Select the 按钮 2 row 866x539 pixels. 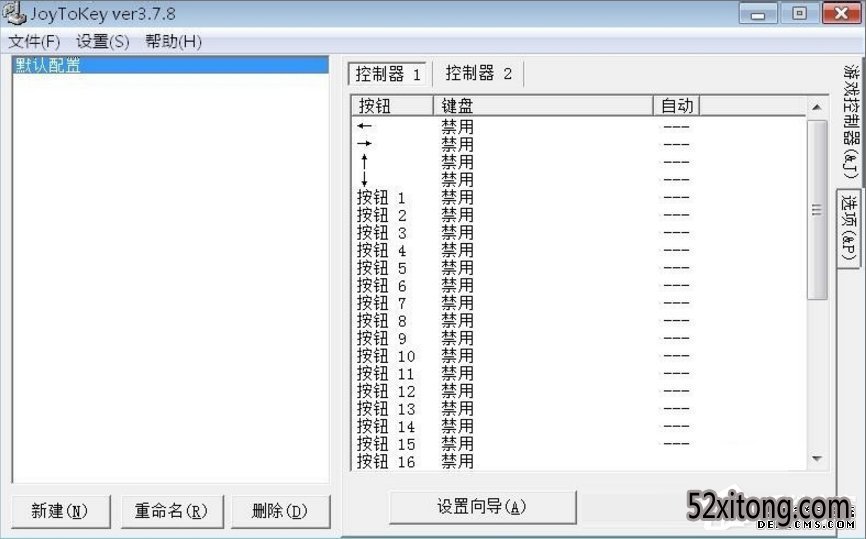tap(579, 215)
